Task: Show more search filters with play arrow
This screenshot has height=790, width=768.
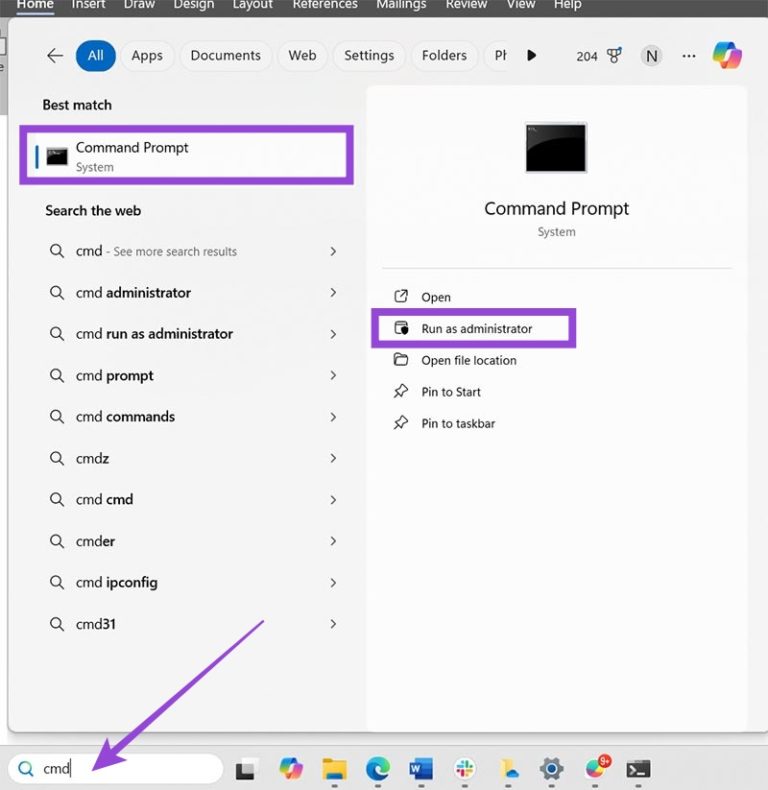Action: 531,55
